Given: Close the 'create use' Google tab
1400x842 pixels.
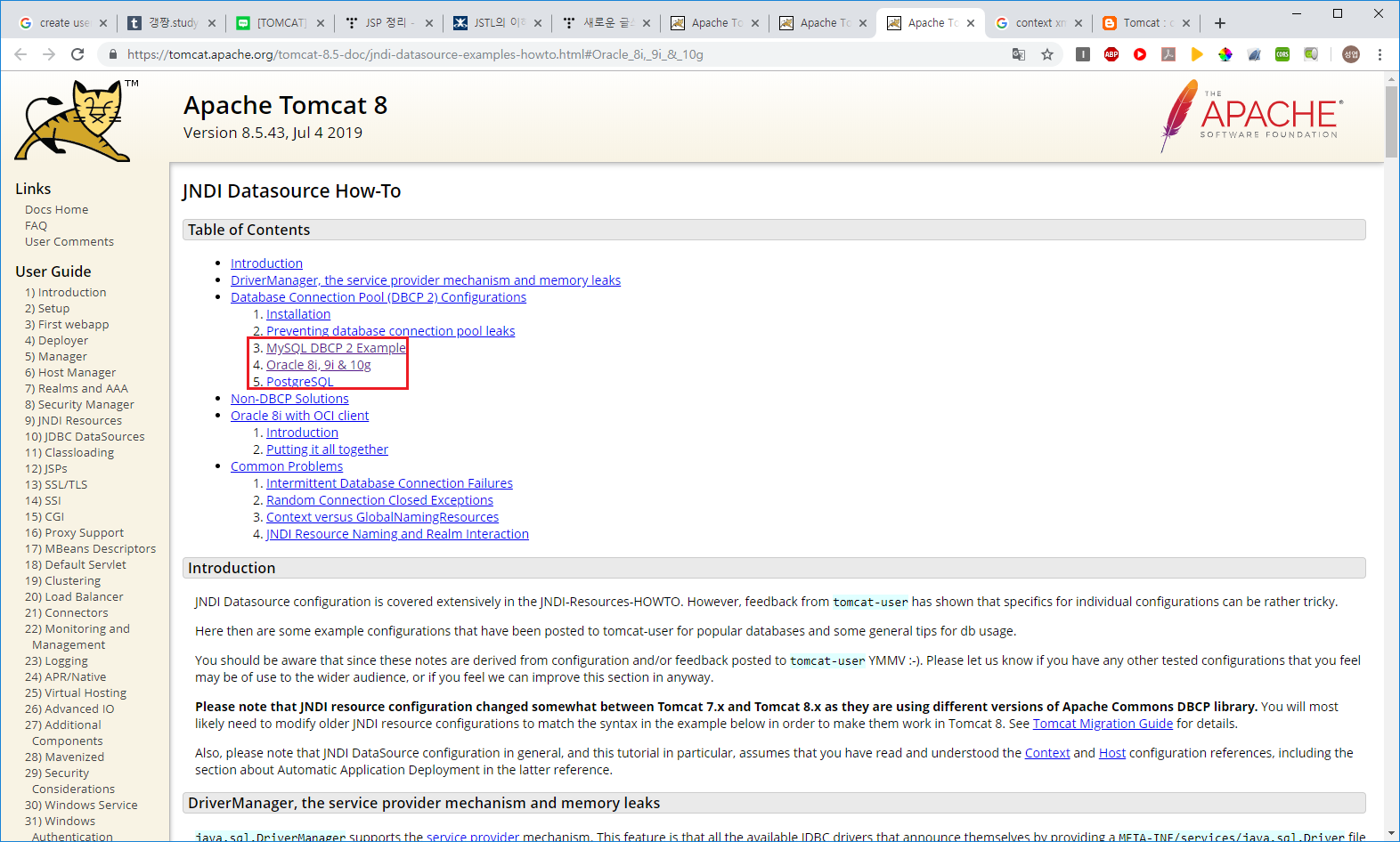Looking at the screenshot, I should 103,23.
